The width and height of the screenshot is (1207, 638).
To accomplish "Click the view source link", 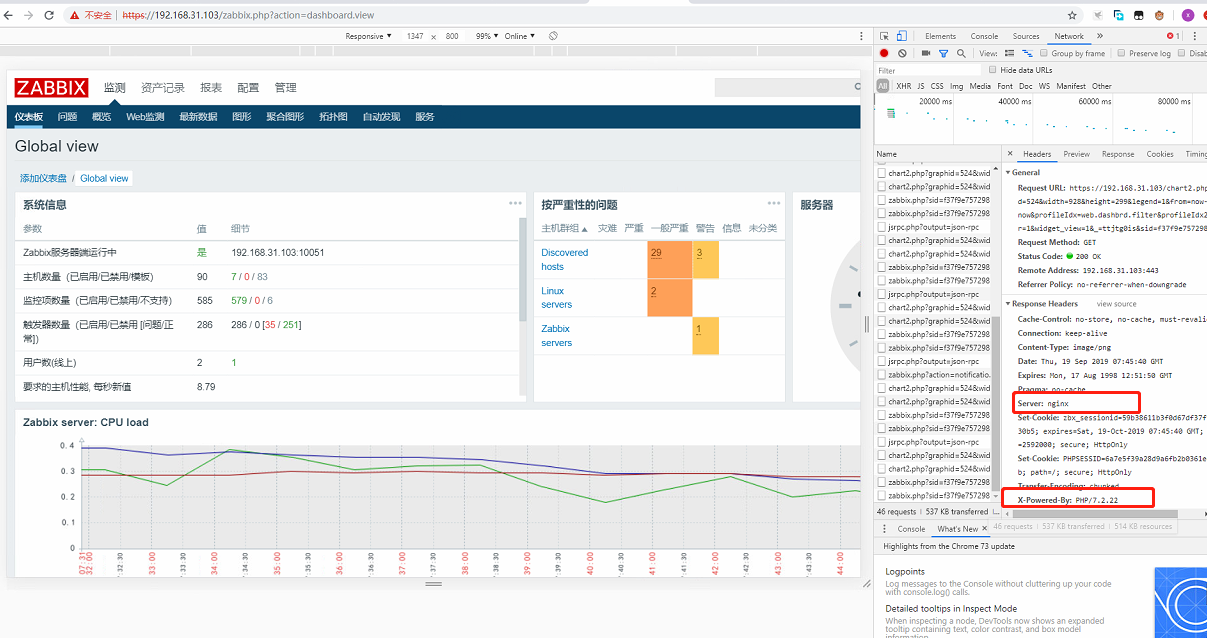I will click(1116, 304).
